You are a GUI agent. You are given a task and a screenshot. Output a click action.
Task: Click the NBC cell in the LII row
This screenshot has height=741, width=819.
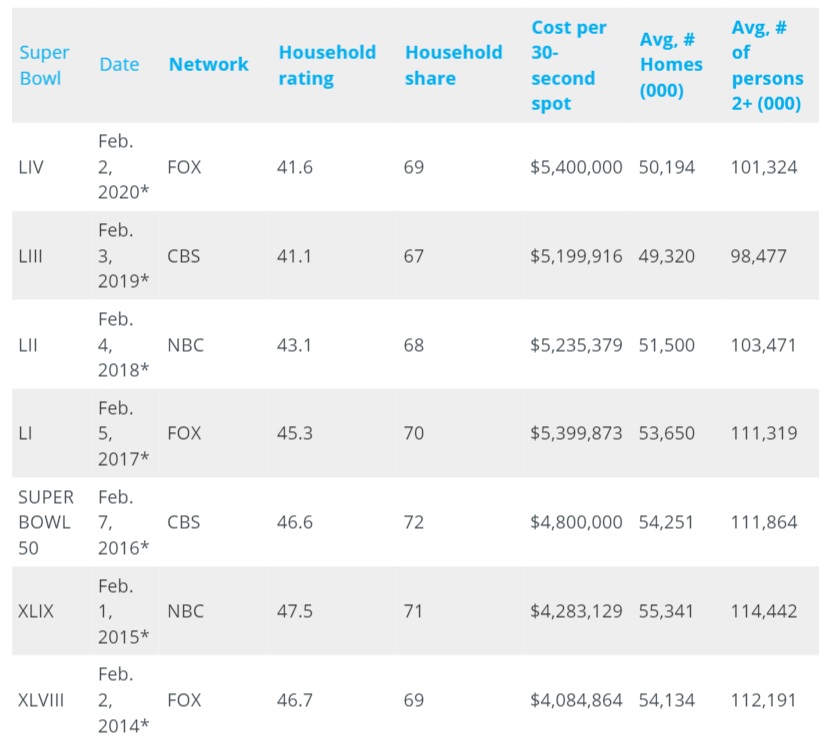185,345
